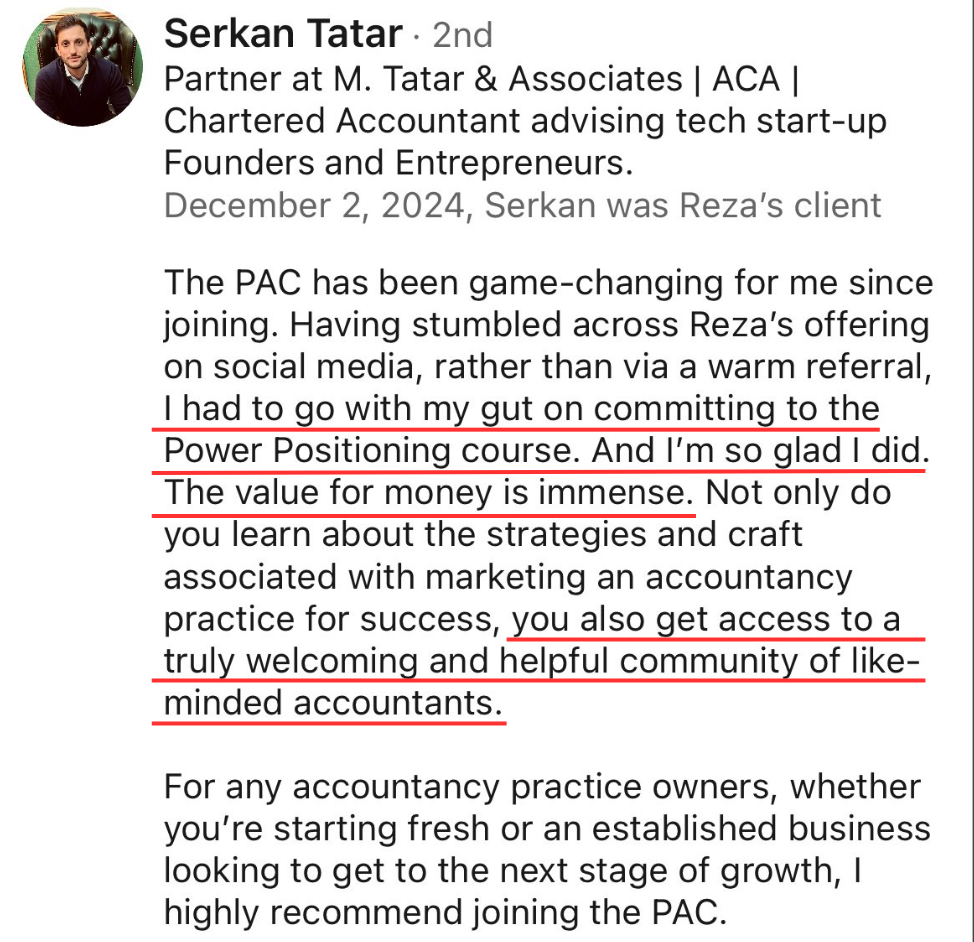Image resolution: width=974 pixels, height=942 pixels.
Task: Click Serkan Tatar's profile photo
Action: click(82, 70)
